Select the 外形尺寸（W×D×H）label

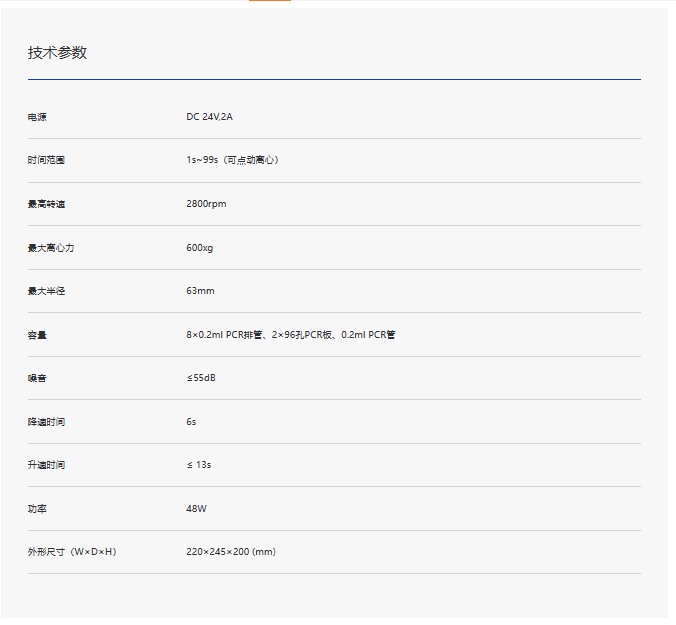(72, 552)
